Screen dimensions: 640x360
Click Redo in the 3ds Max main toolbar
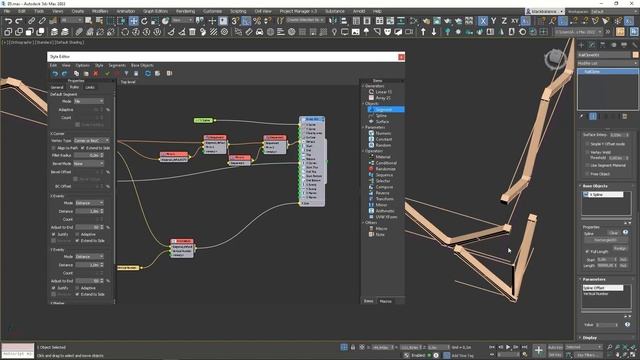click(x=19, y=21)
